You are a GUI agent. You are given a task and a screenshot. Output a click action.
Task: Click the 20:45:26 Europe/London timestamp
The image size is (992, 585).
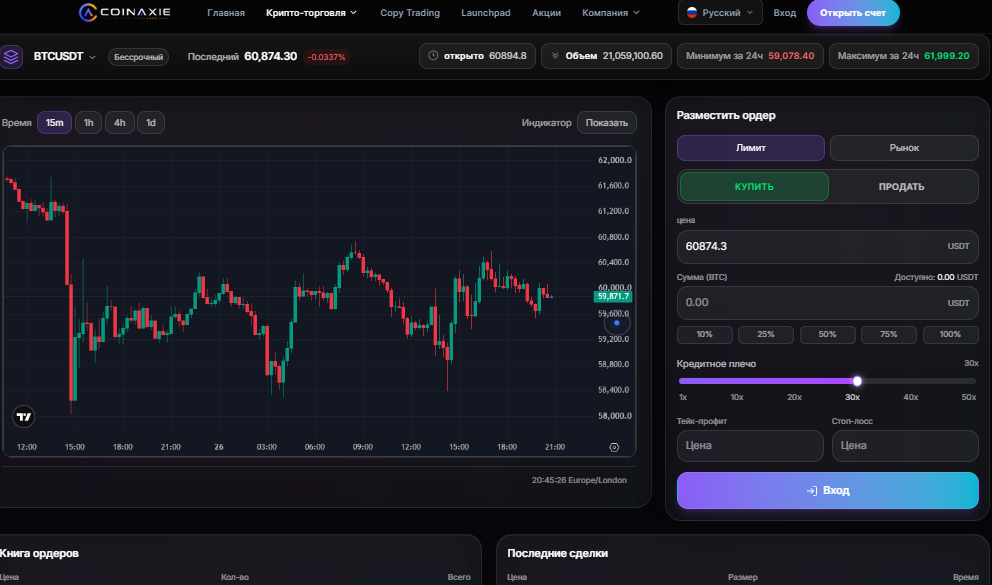579,480
